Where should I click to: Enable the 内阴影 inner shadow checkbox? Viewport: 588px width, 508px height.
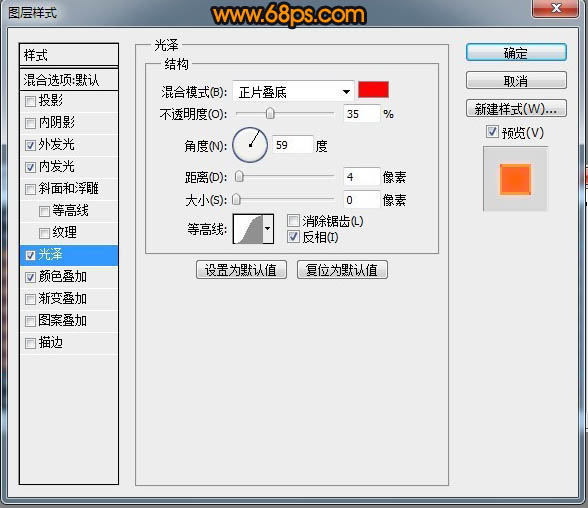[x=30, y=123]
